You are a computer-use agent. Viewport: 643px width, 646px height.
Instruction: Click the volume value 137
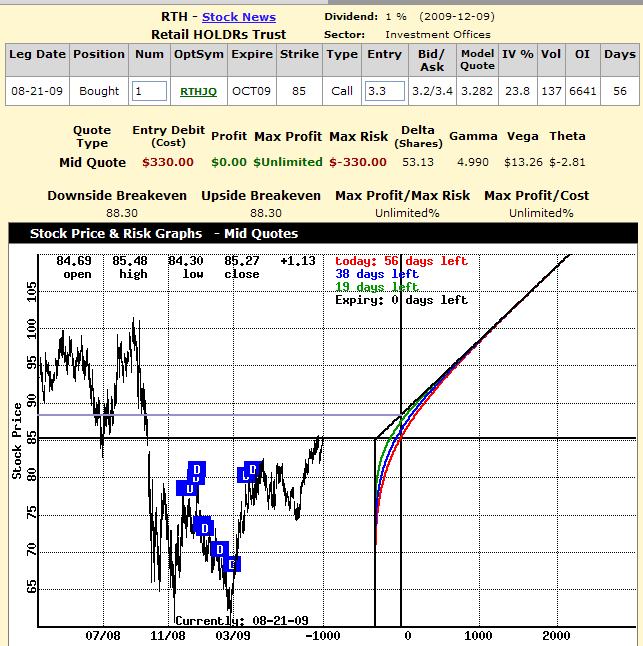551,91
